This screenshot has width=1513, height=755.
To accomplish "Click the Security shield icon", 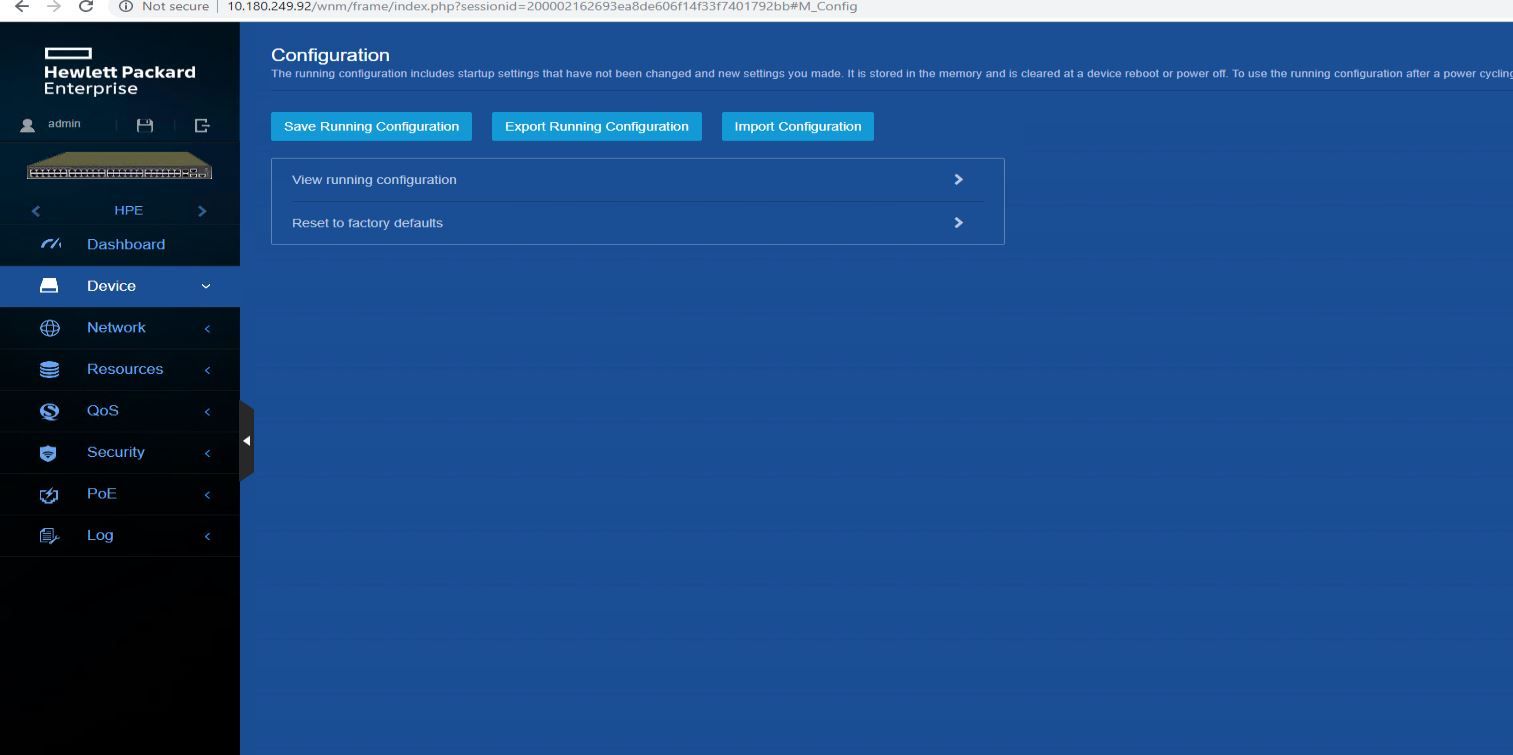I will pos(48,453).
